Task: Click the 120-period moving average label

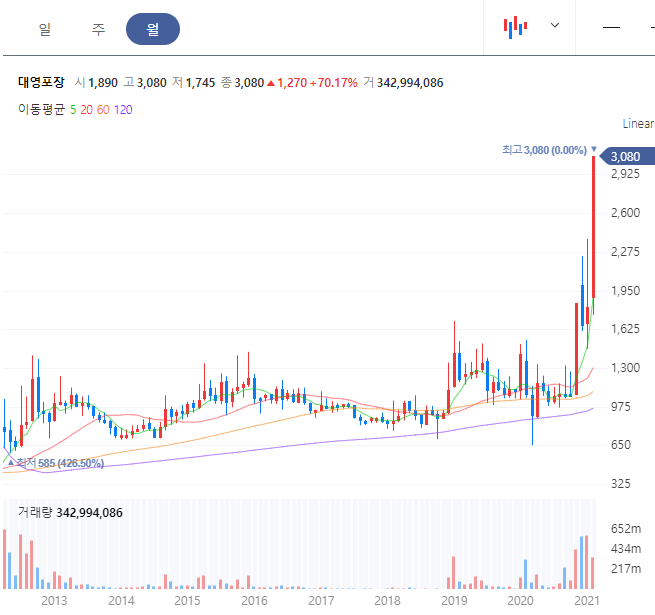Action: 123,110
